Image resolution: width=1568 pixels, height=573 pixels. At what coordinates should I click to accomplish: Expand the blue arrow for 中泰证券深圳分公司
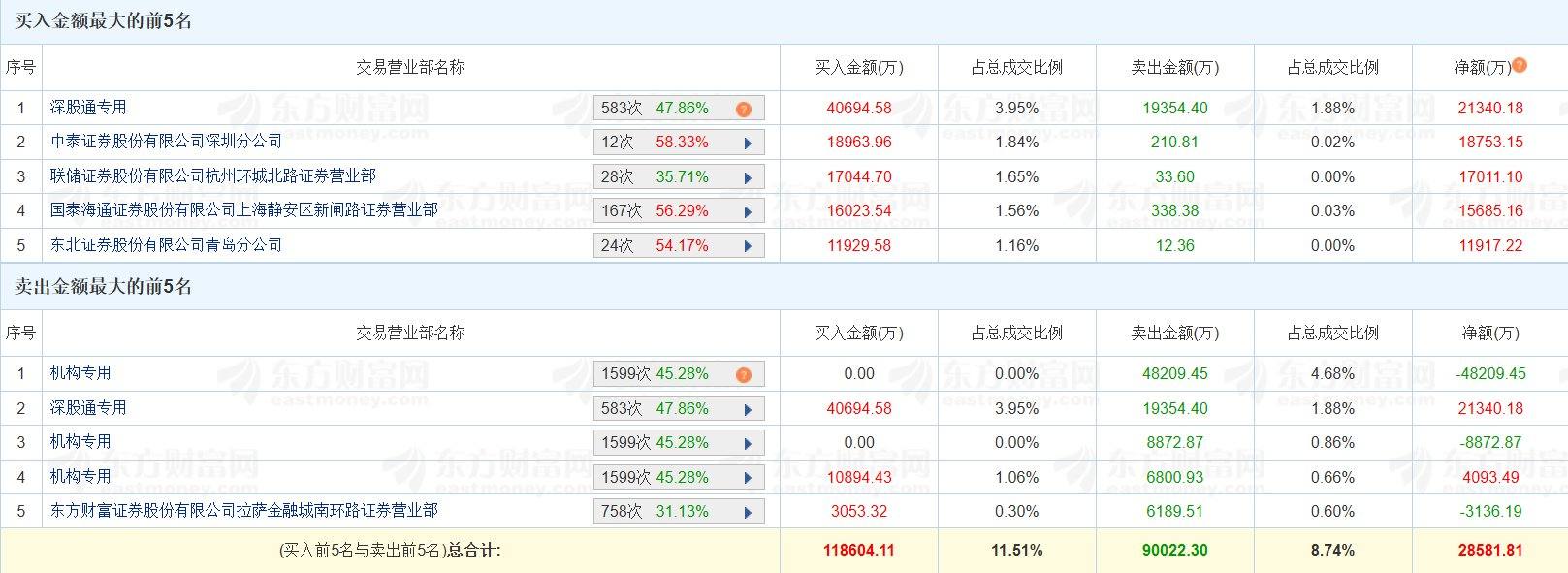coord(748,143)
